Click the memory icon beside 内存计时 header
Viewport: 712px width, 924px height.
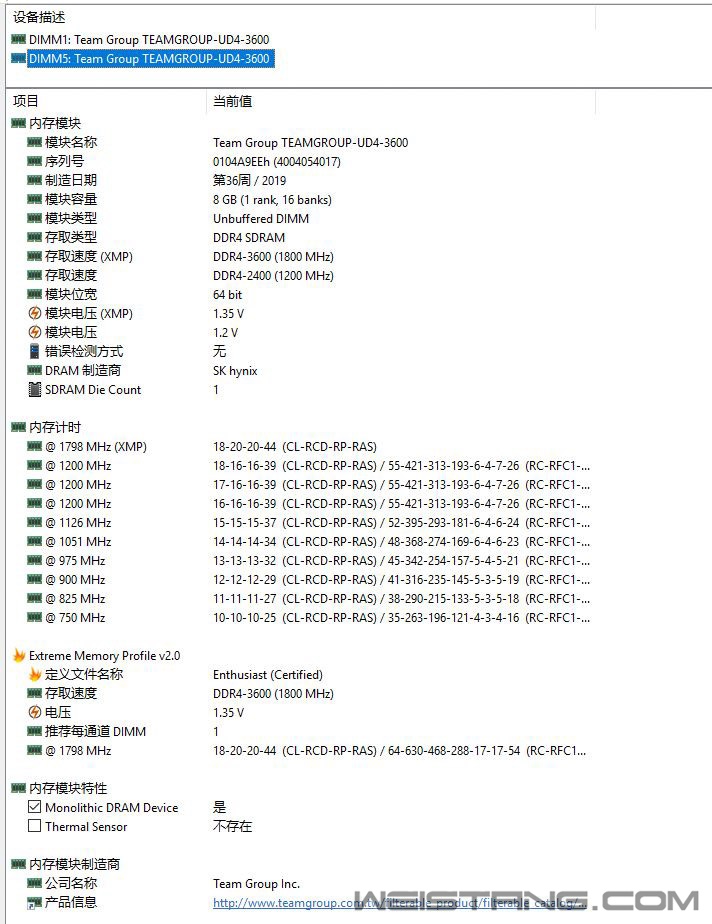point(18,428)
